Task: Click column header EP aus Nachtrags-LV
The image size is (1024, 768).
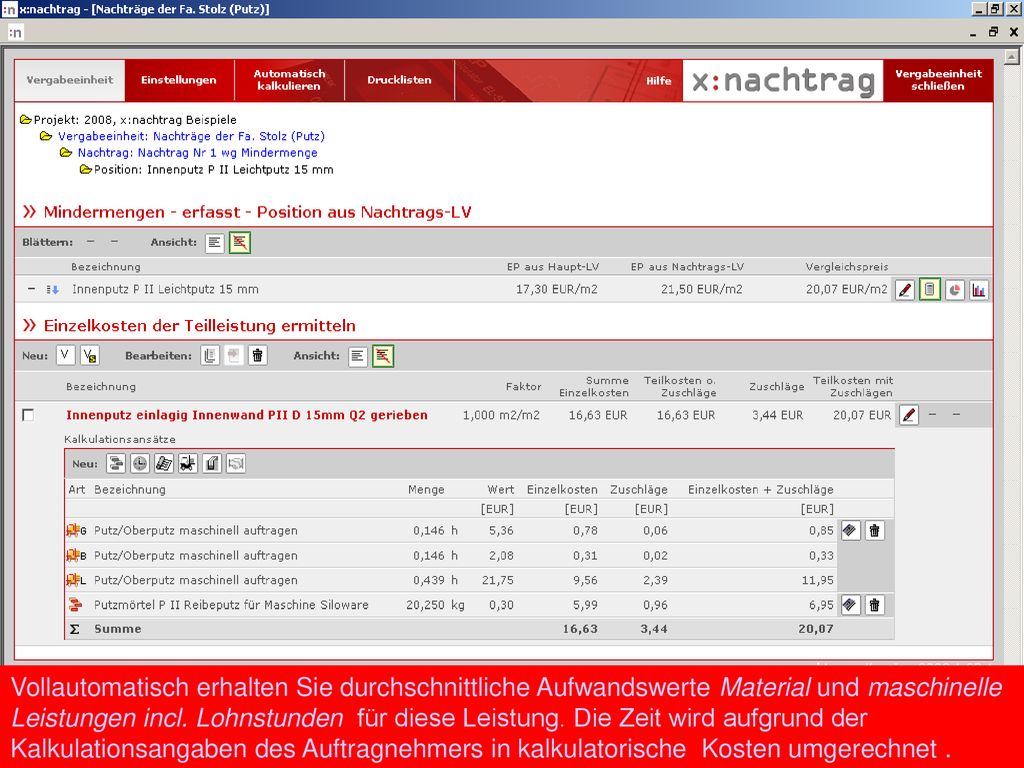Action: tap(687, 266)
